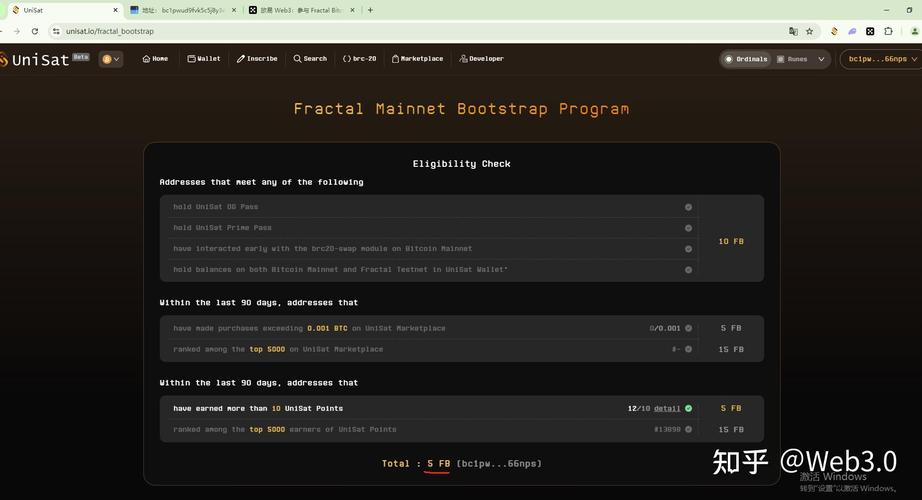Bookmark this page with the star
This screenshot has width=922, height=500.
809,31
